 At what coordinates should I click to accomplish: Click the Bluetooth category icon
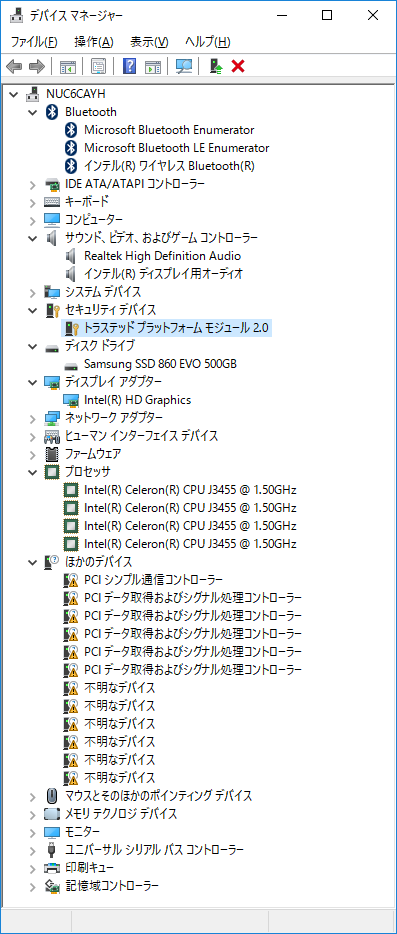tap(52, 112)
